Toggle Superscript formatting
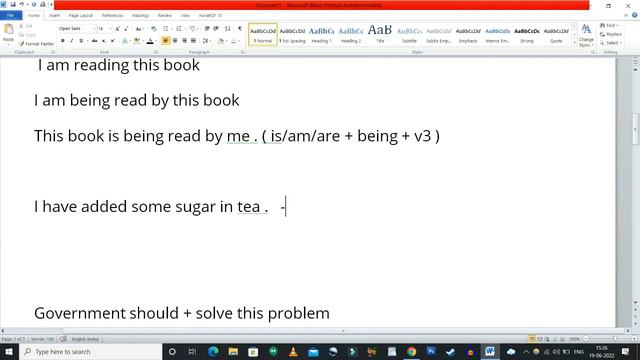The image size is (640, 360). (113, 41)
